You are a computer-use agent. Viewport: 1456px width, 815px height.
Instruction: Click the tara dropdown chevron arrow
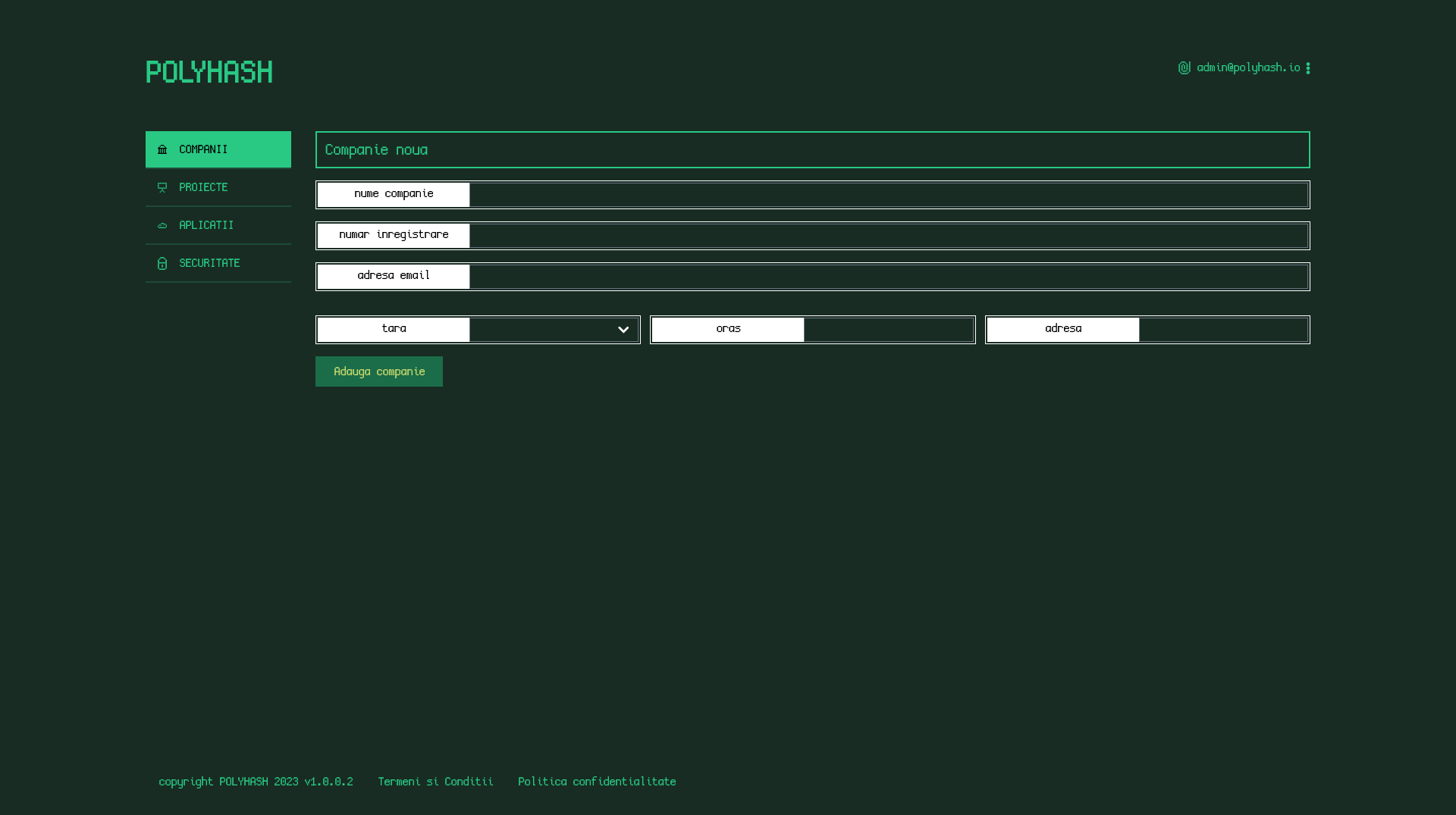[623, 330]
